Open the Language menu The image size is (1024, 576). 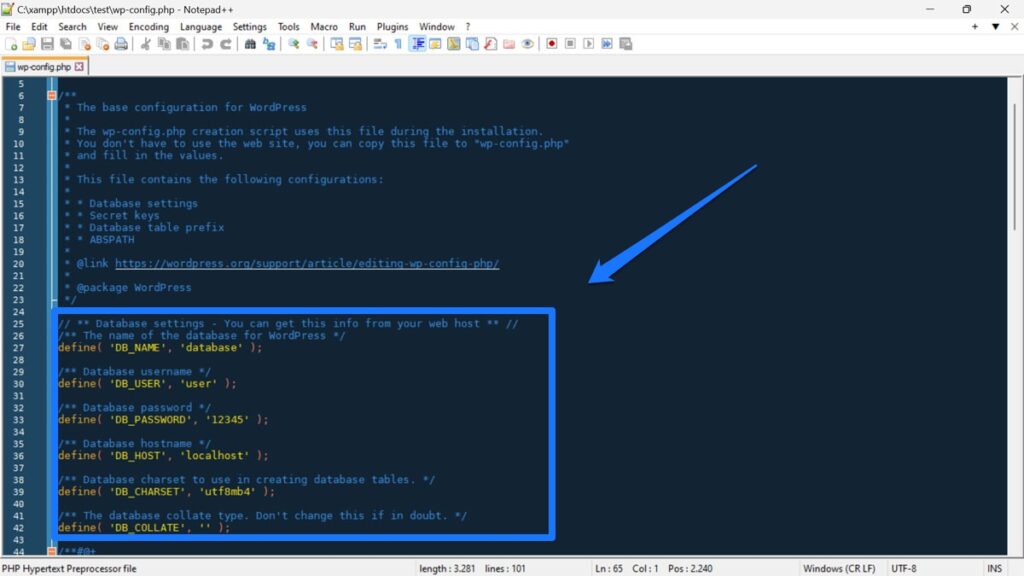201,26
